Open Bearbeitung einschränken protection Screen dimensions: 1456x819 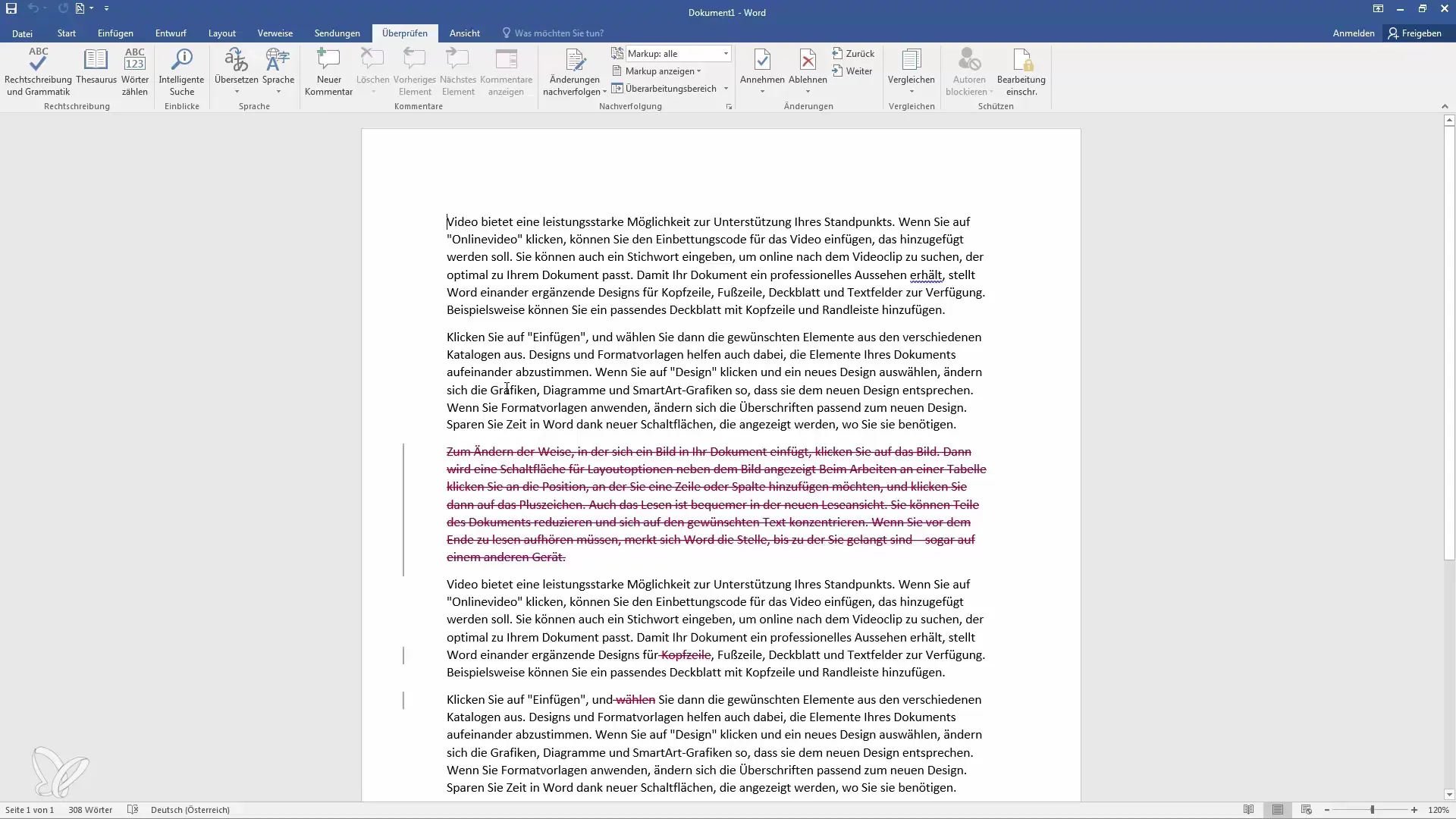click(1021, 72)
